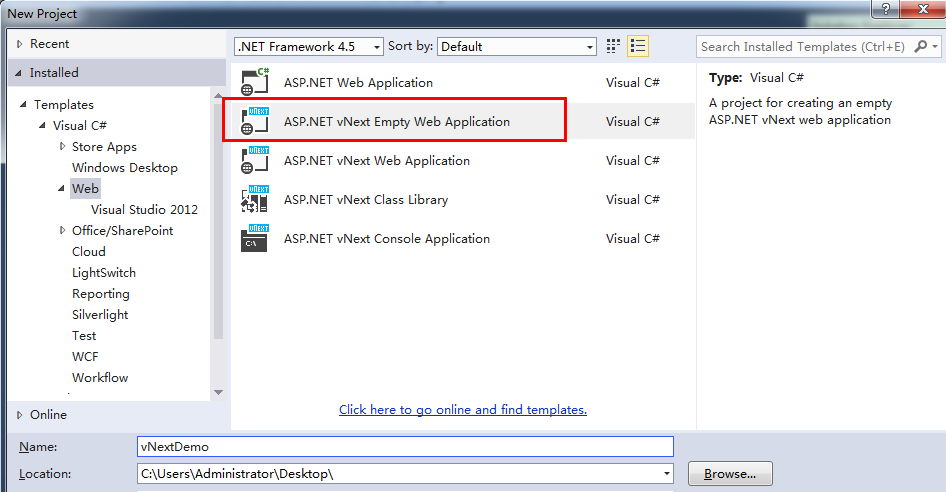
Task: Select Visual Studio 2012 under Web
Action: [x=144, y=209]
